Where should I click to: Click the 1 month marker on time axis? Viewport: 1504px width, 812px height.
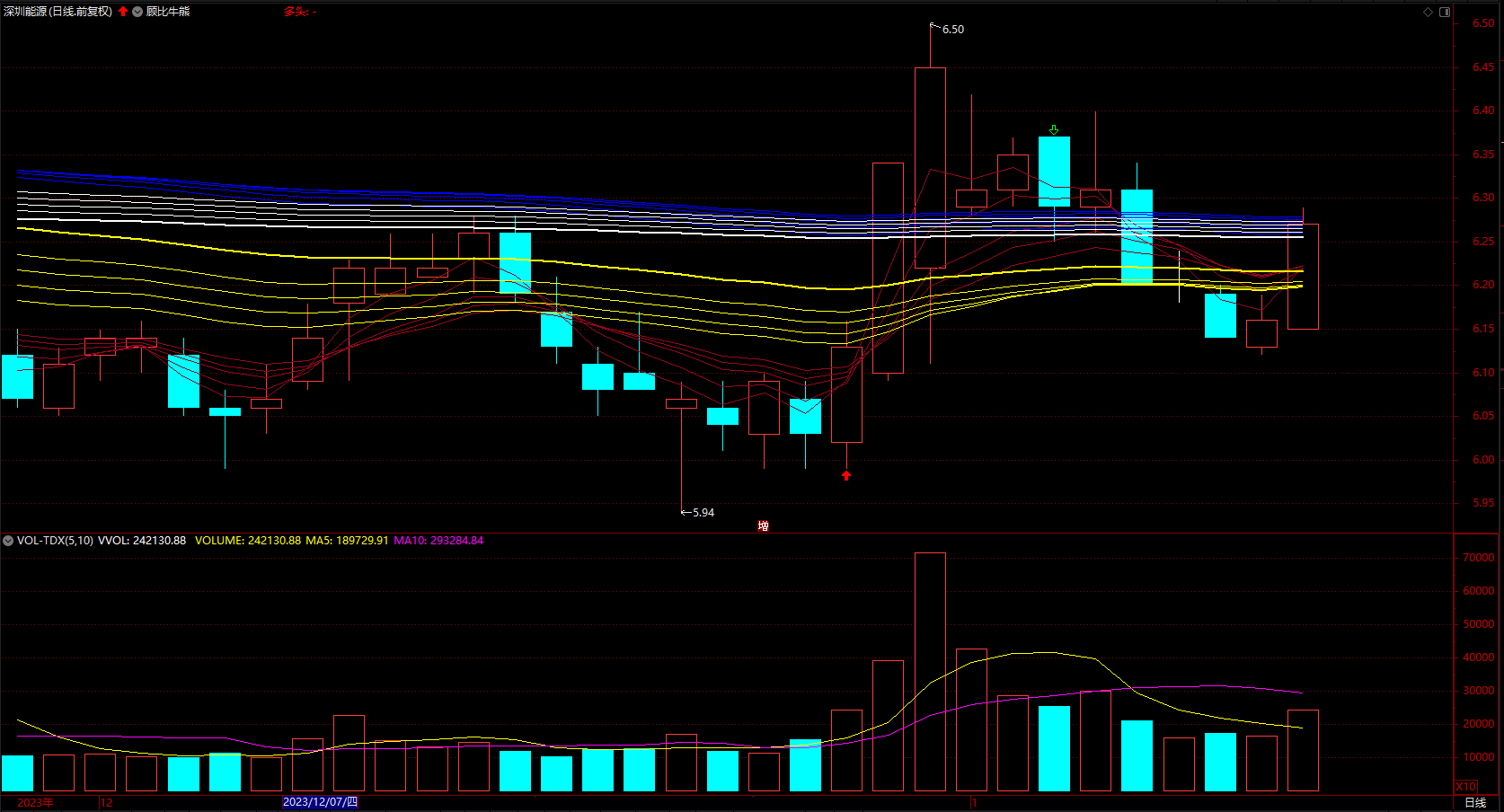coord(973,802)
